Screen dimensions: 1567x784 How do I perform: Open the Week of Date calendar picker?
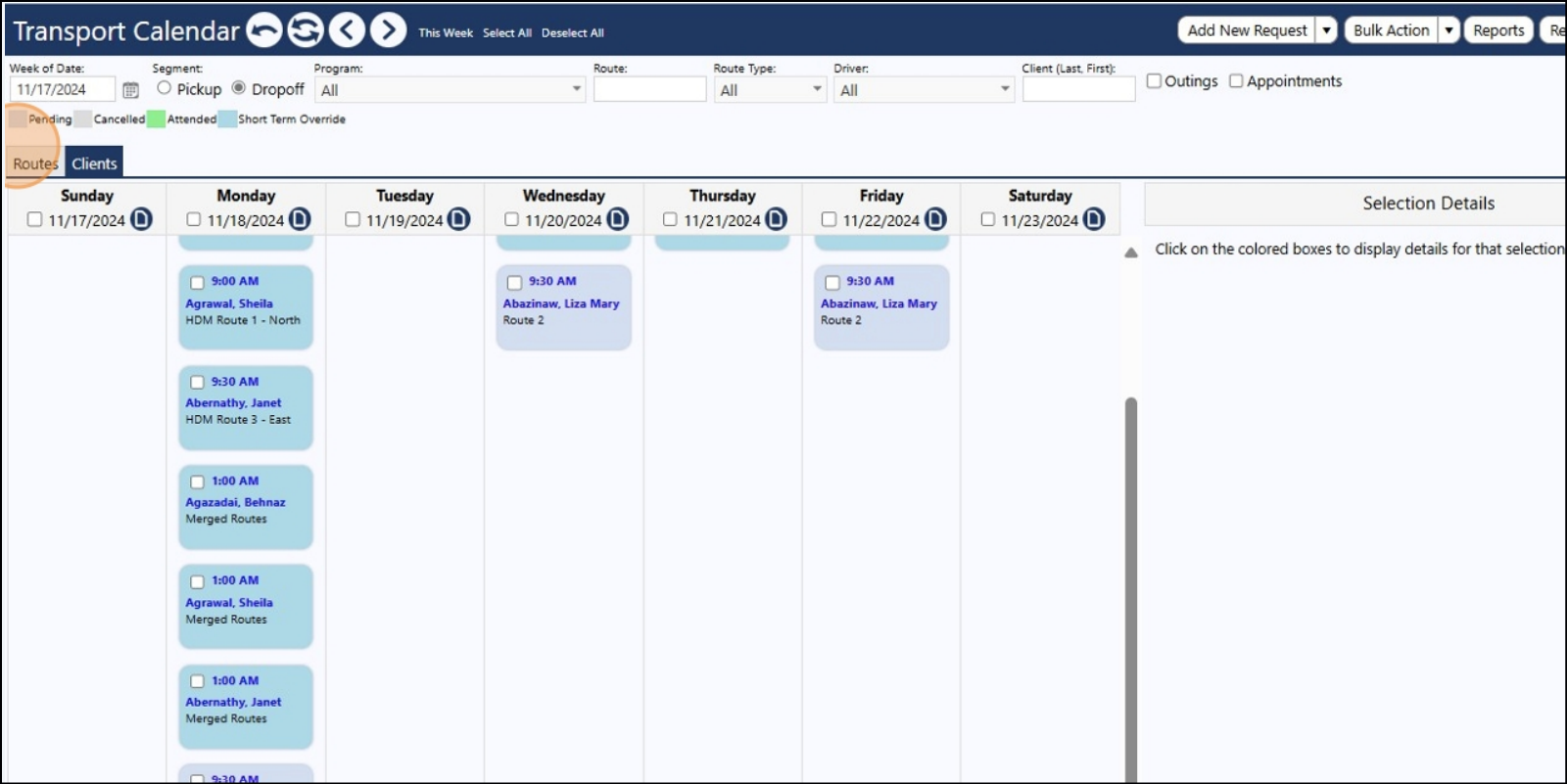[x=130, y=90]
